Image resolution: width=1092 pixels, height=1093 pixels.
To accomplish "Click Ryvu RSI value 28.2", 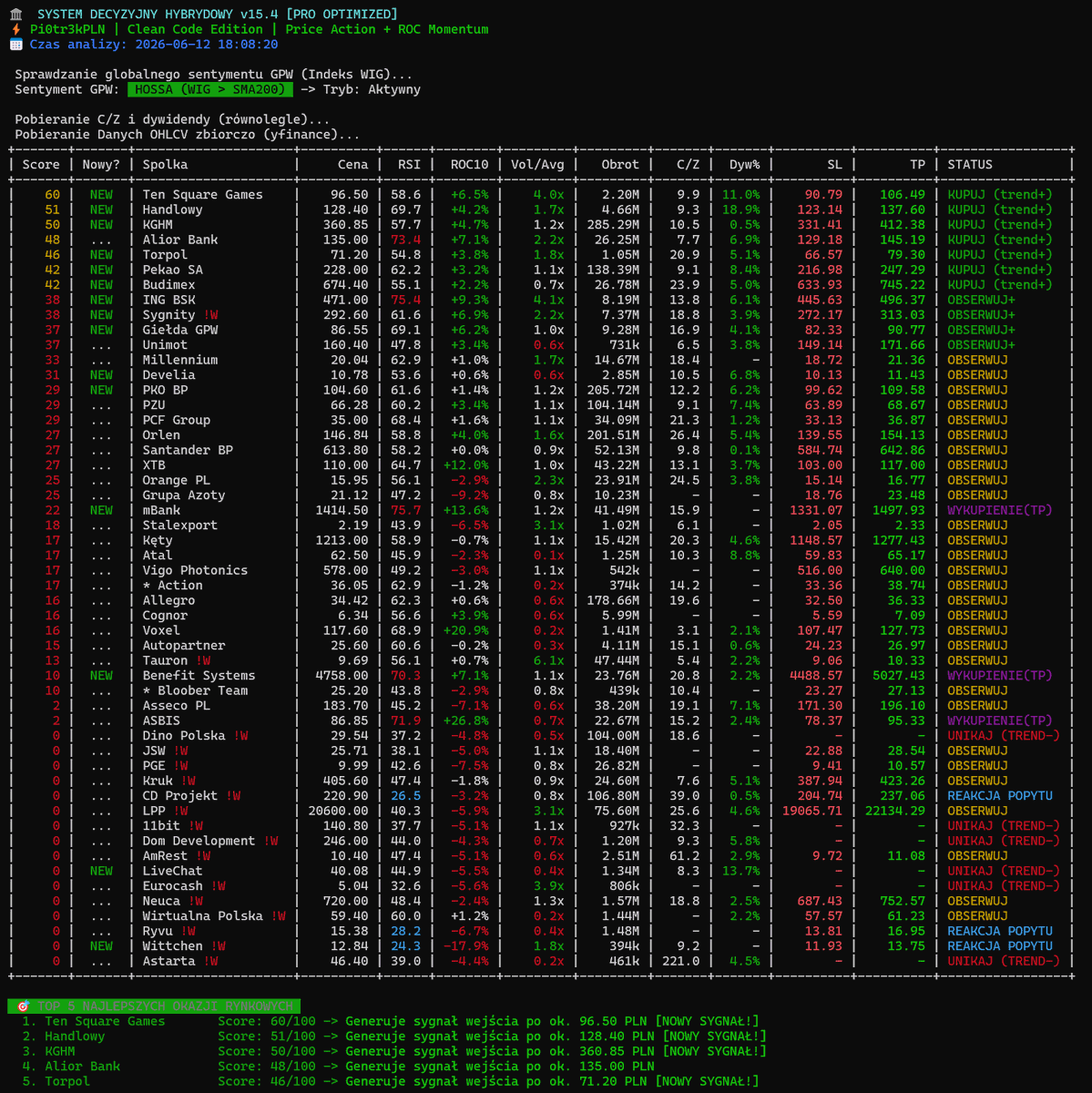I will [406, 931].
